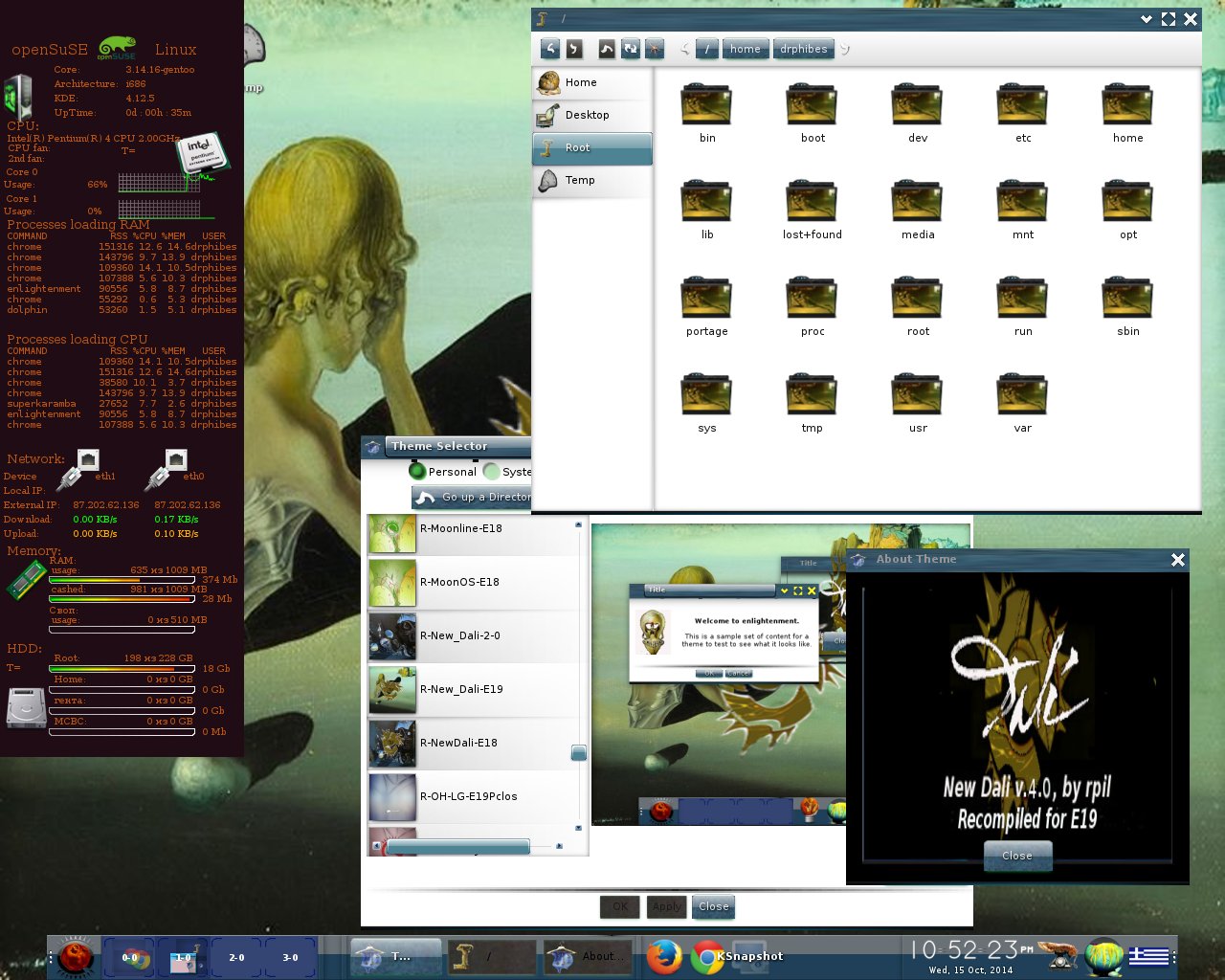The image size is (1225, 980).
Task: Click the theme list vertical scrollbar handle
Action: point(579,753)
